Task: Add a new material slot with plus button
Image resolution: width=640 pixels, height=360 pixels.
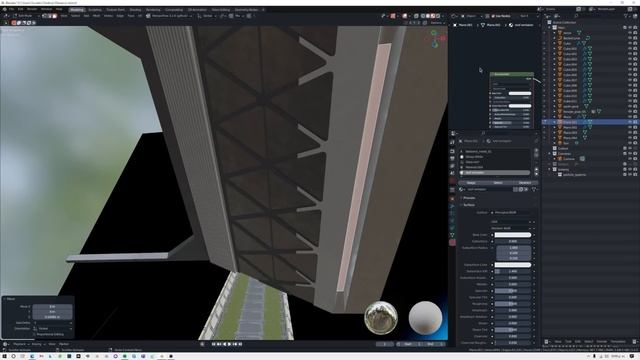Action: click(536, 151)
